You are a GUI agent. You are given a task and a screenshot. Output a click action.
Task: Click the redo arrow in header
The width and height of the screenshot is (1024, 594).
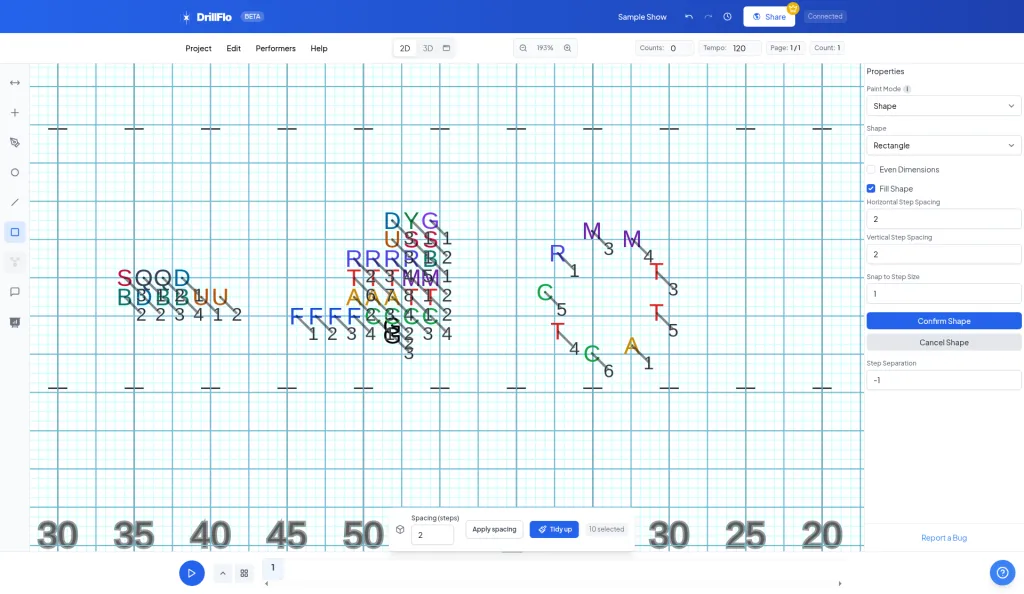pyautogui.click(x=708, y=16)
